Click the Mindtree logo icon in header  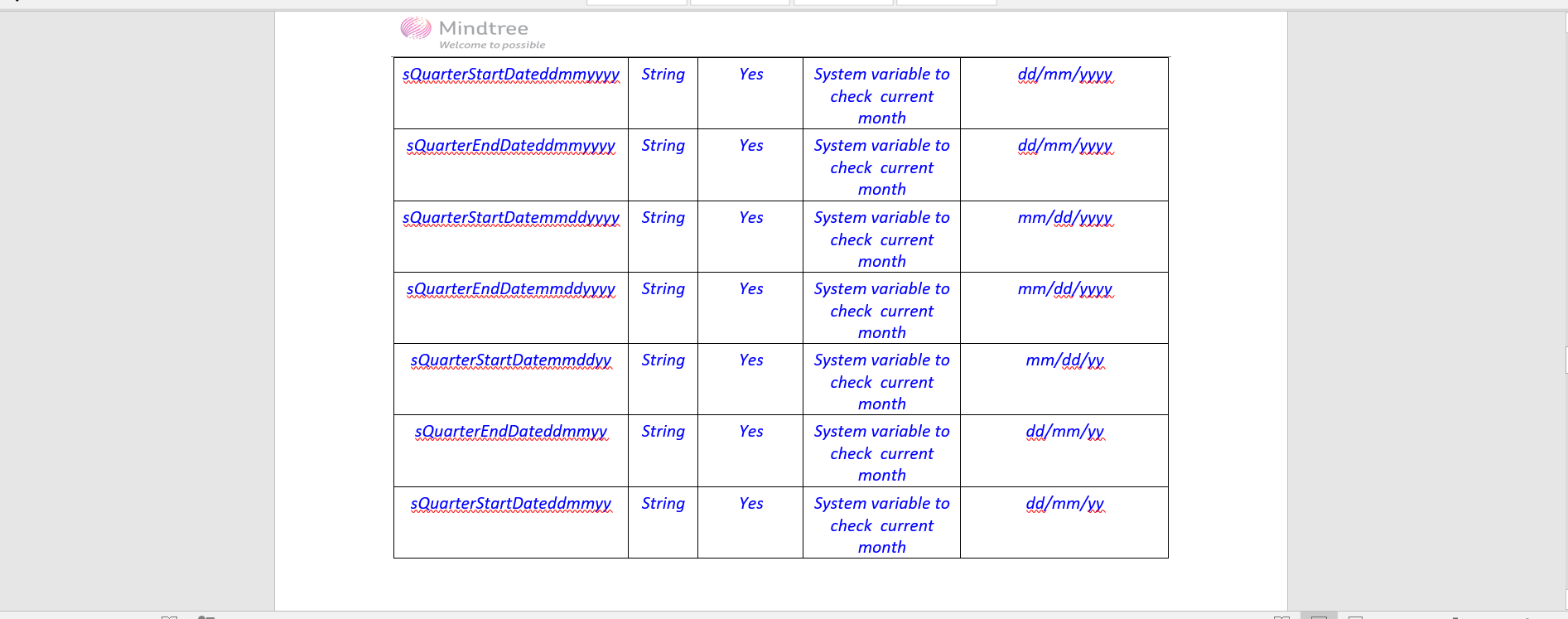click(416, 29)
